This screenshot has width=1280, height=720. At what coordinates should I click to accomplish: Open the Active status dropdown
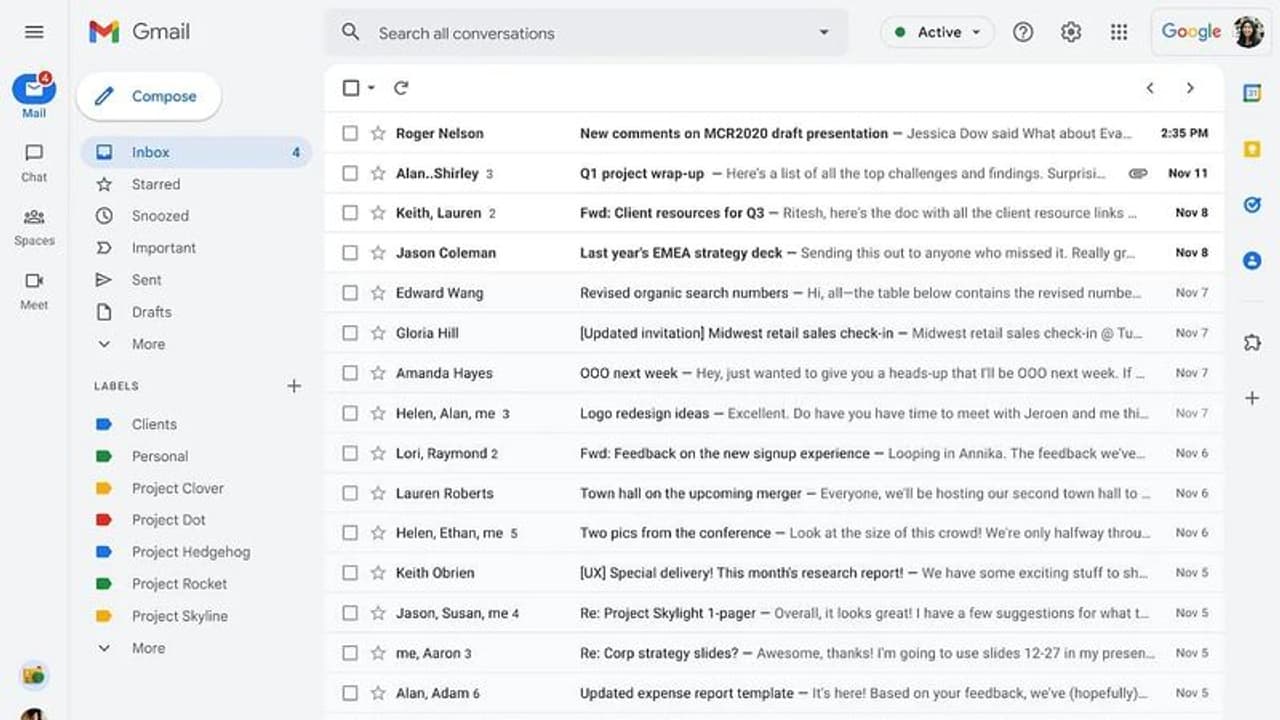(x=937, y=32)
